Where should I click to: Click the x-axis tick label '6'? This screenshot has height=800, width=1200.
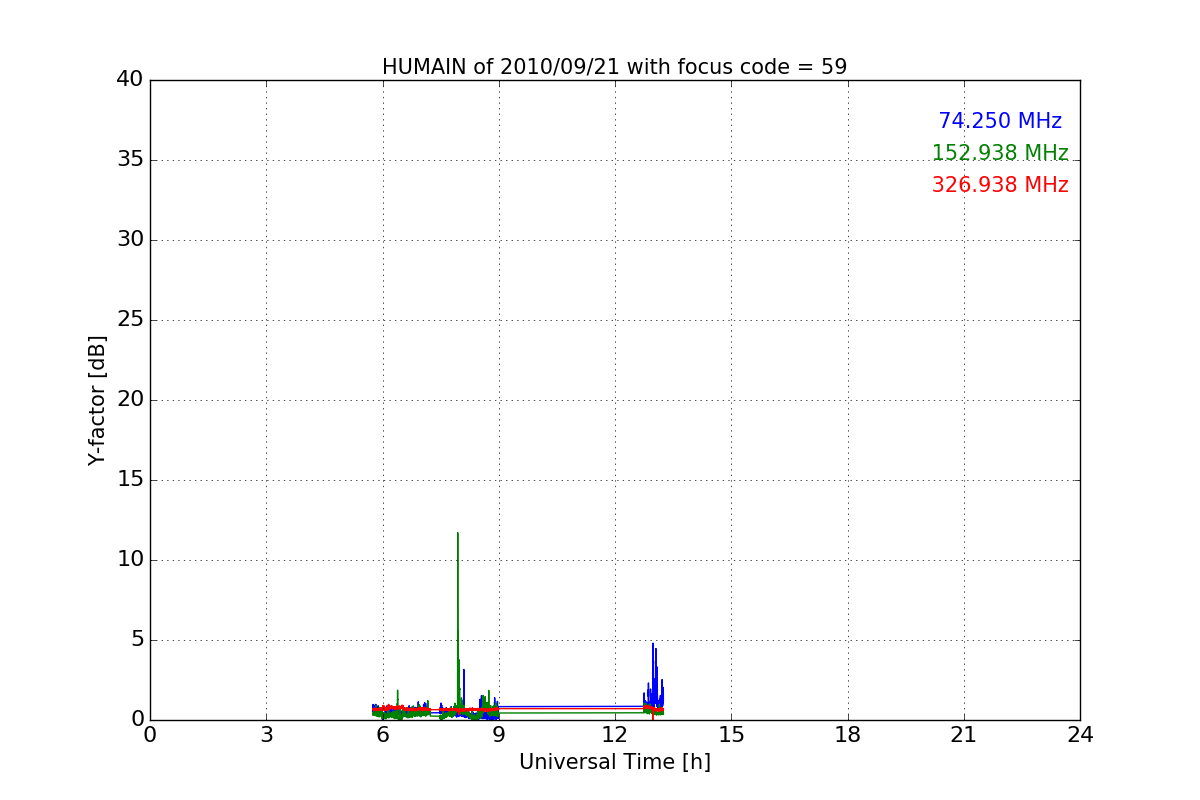click(x=382, y=735)
